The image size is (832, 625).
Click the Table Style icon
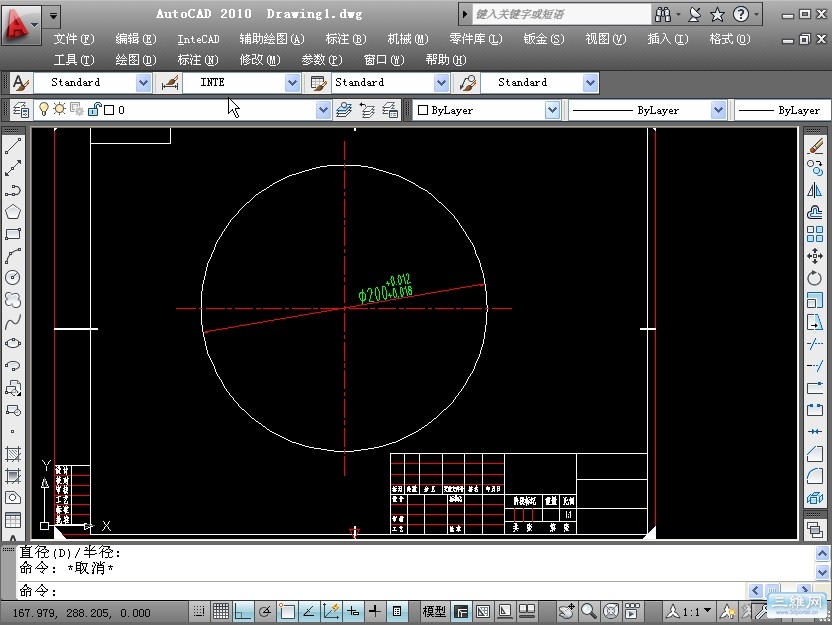pos(318,83)
